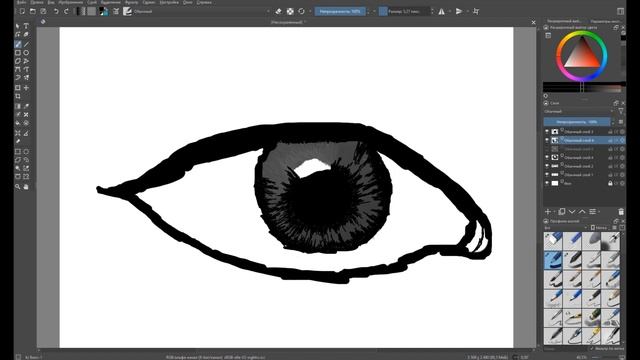Add a new layer with plus icon

[x=548, y=211]
